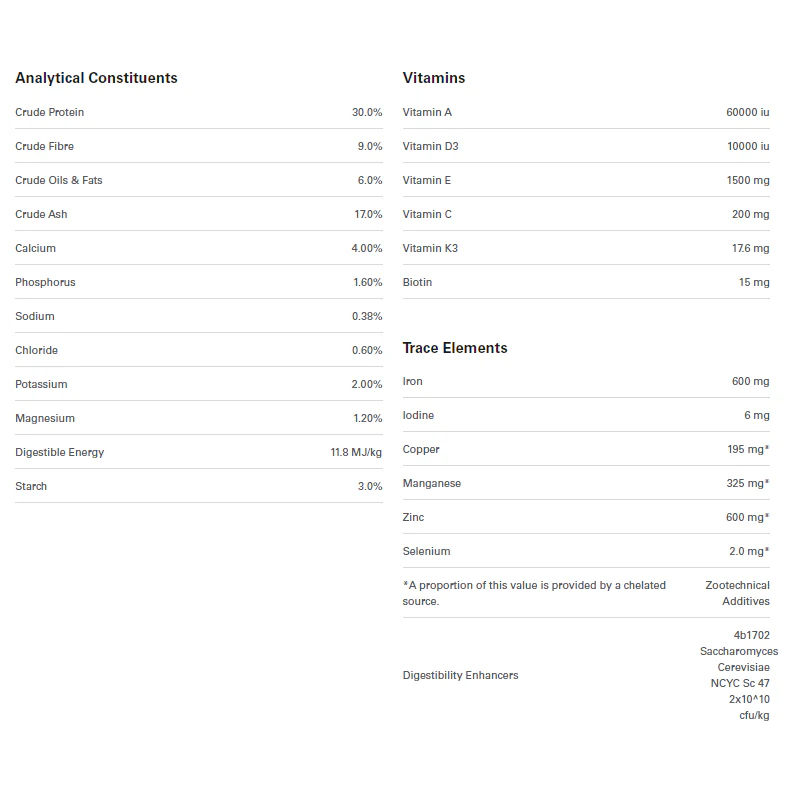Click the Analytical Constituents heading
The image size is (794, 794).
[96, 78]
